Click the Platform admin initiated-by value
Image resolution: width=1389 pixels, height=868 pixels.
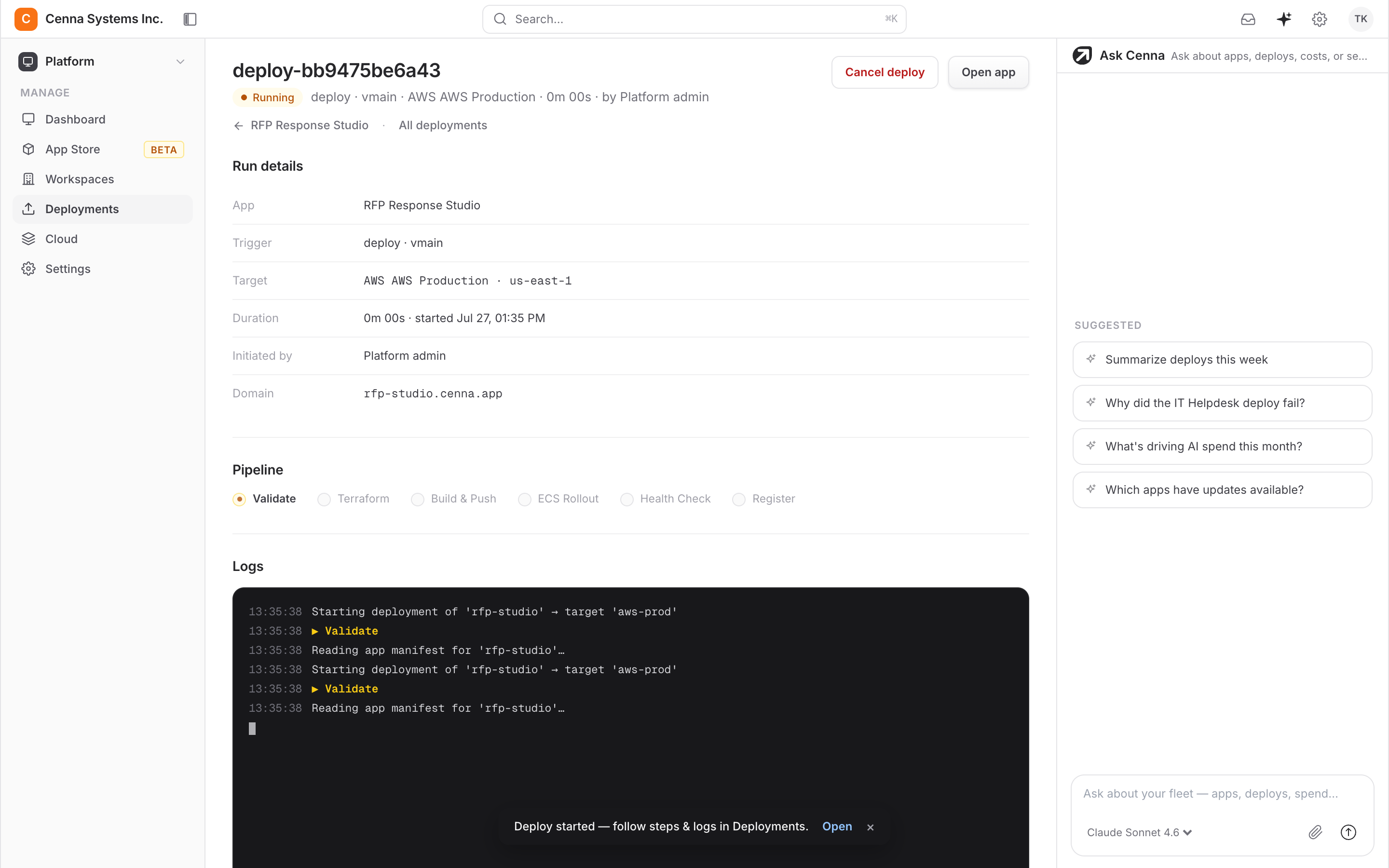coord(405,356)
